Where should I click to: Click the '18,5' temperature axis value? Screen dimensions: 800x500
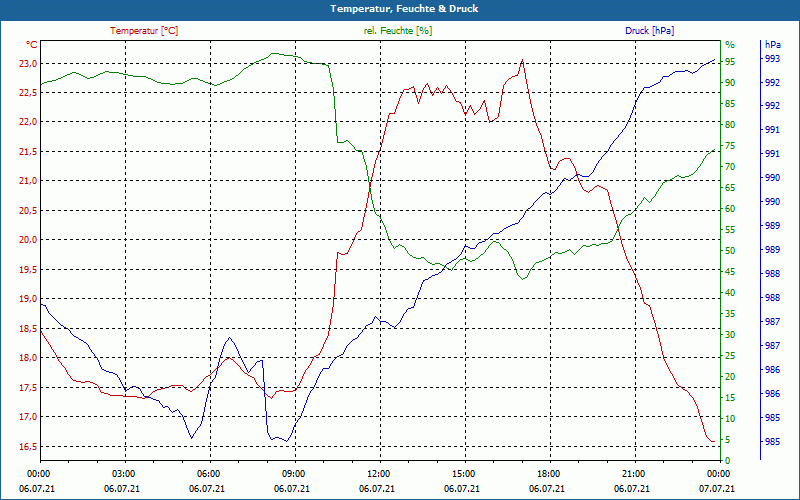(28, 329)
